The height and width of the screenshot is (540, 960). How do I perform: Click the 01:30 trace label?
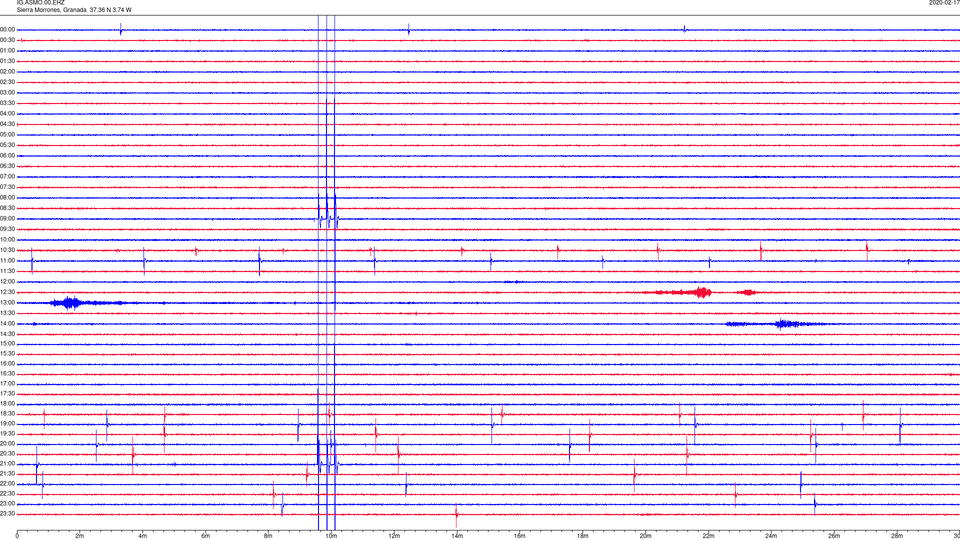[7, 61]
